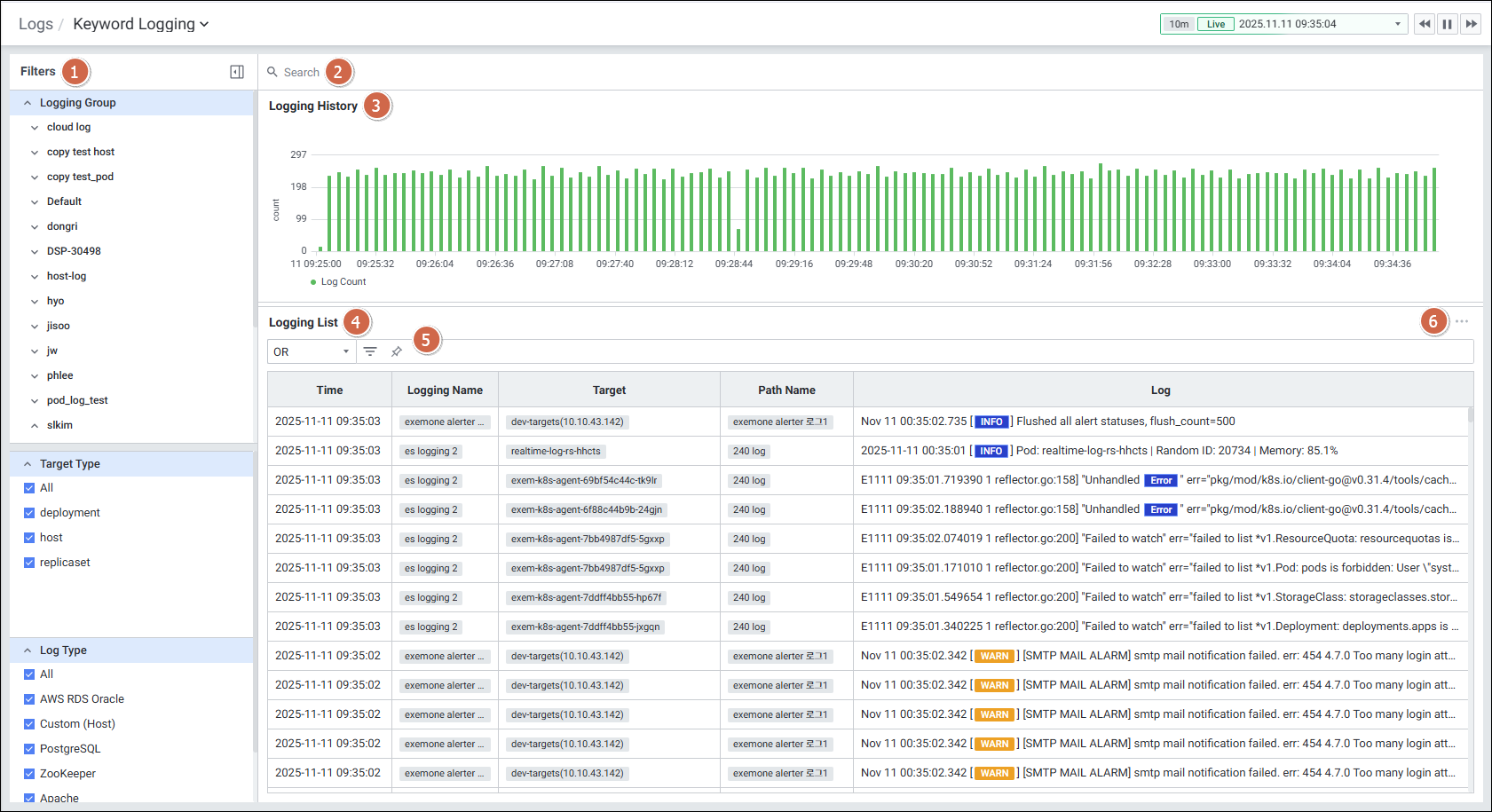Uncheck the PostgreSQL log type
The width and height of the screenshot is (1492, 812).
(x=29, y=749)
